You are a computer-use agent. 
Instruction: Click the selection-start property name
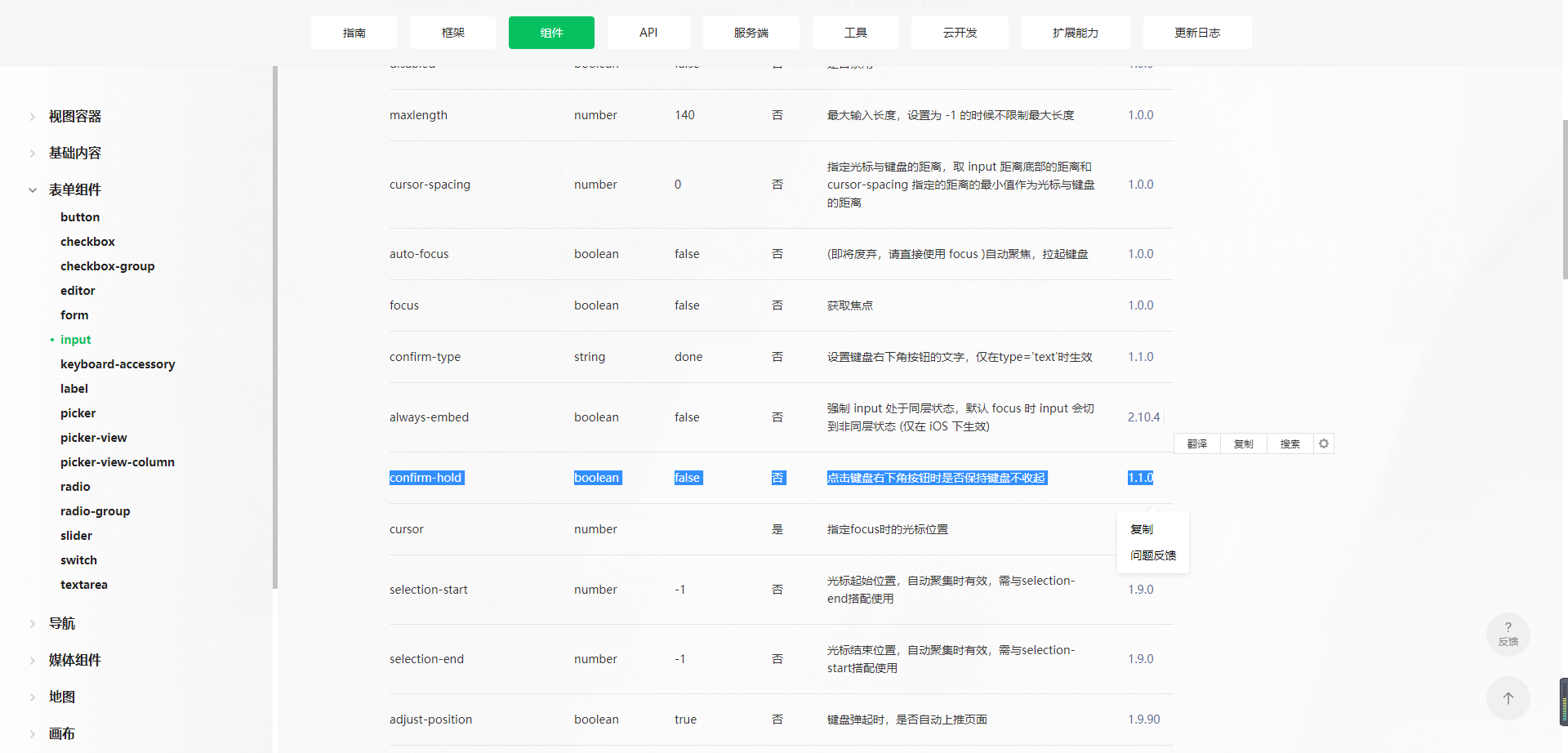tap(429, 590)
